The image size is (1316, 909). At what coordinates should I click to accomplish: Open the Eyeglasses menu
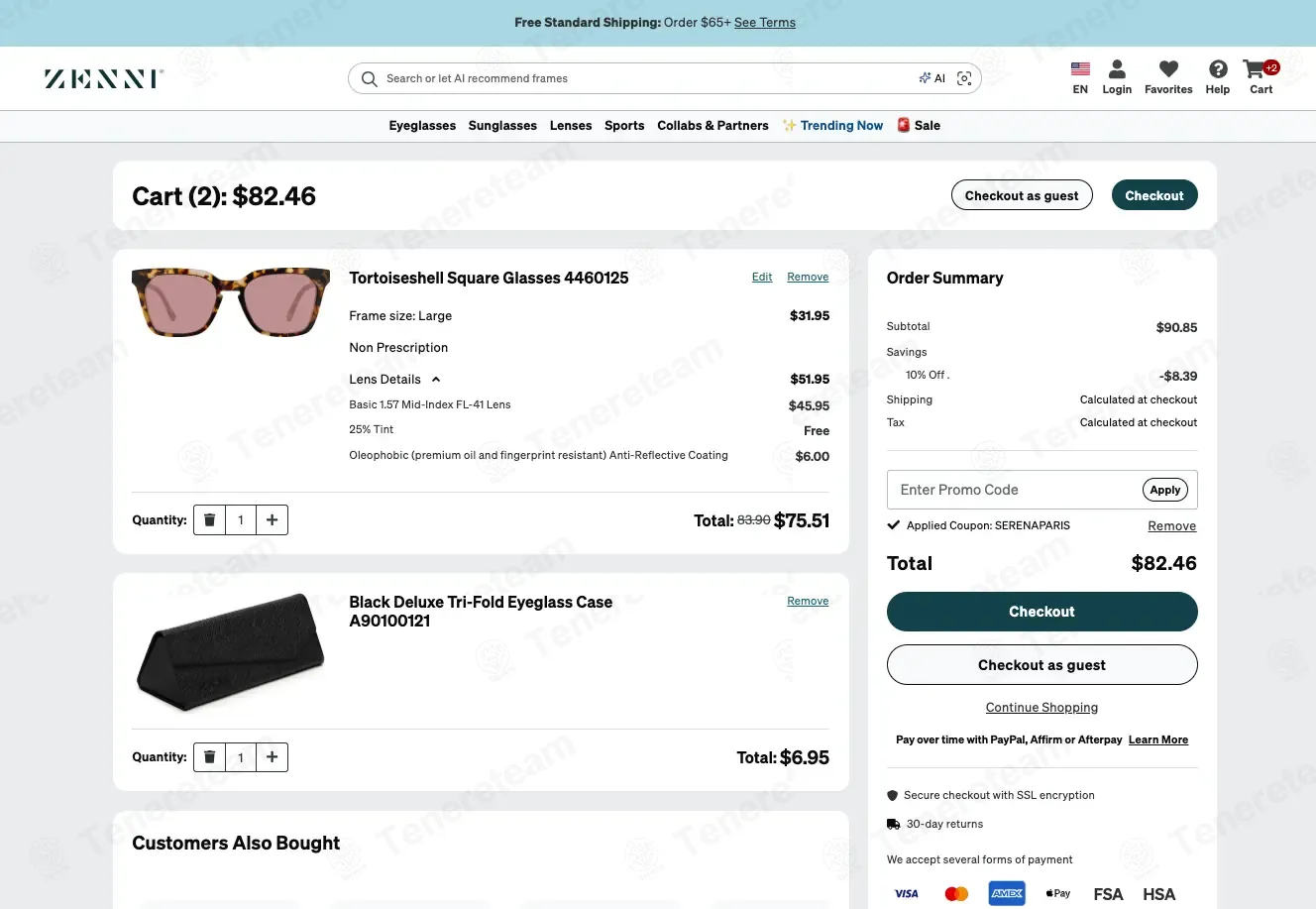422,126
